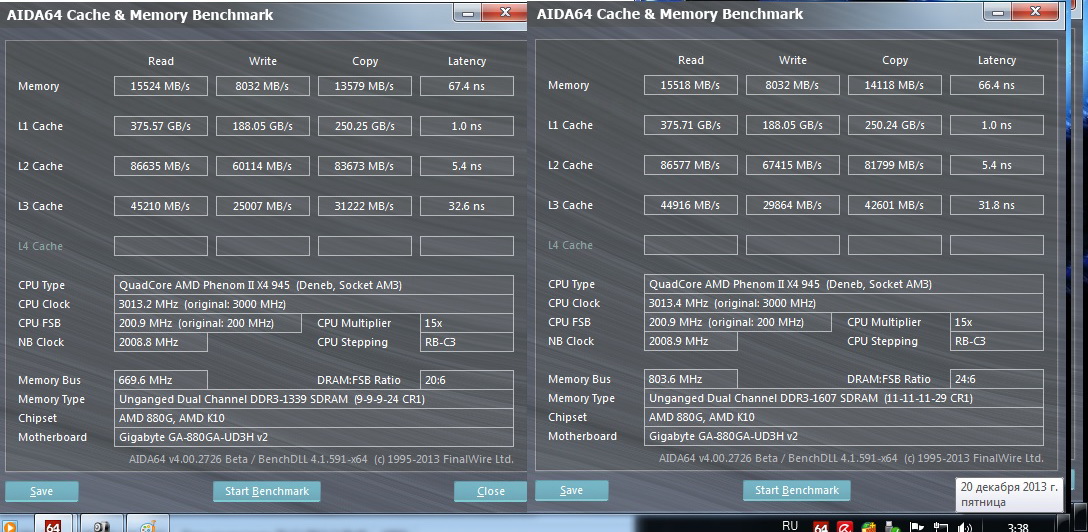
Task: Click the Latency column header in left window
Action: [466, 61]
